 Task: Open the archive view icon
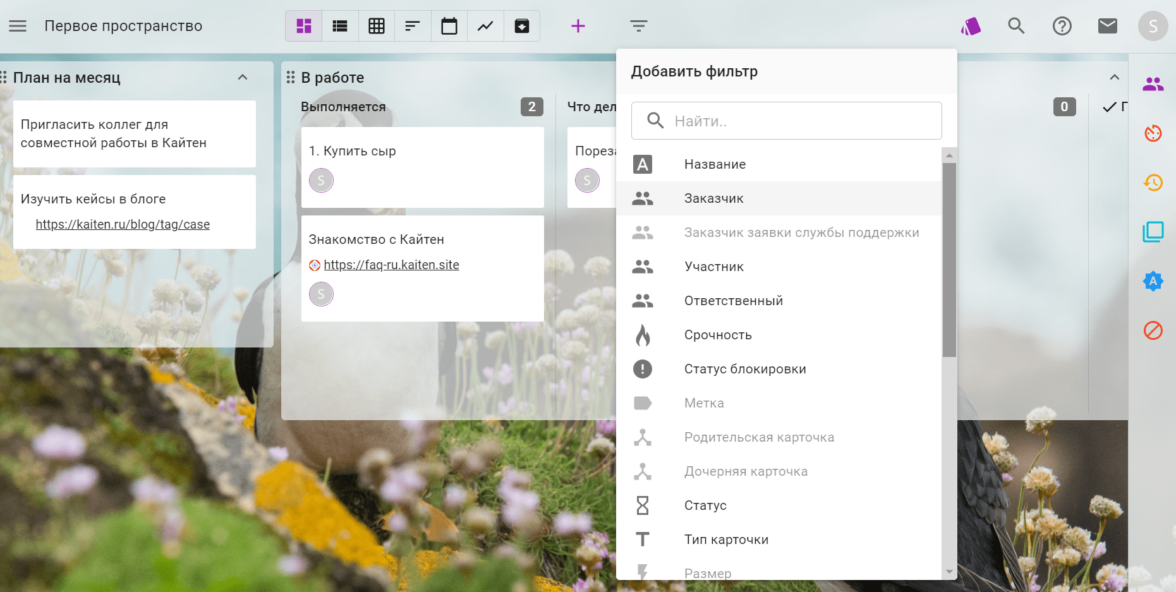pyautogui.click(x=521, y=26)
